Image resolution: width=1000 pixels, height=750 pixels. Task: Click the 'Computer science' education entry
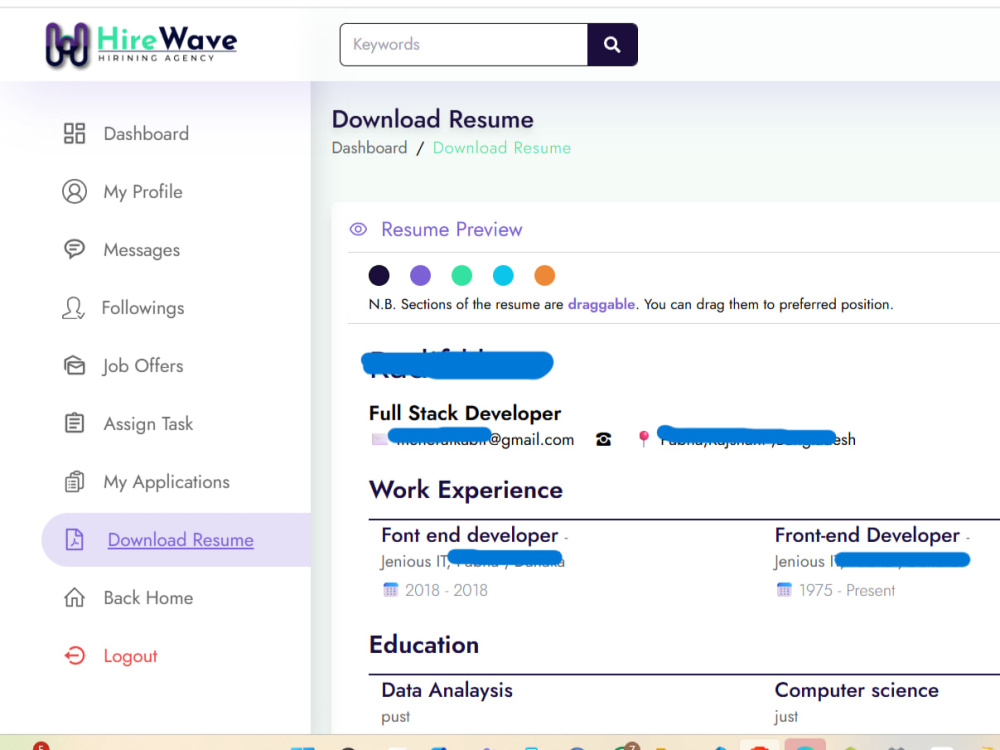point(857,690)
